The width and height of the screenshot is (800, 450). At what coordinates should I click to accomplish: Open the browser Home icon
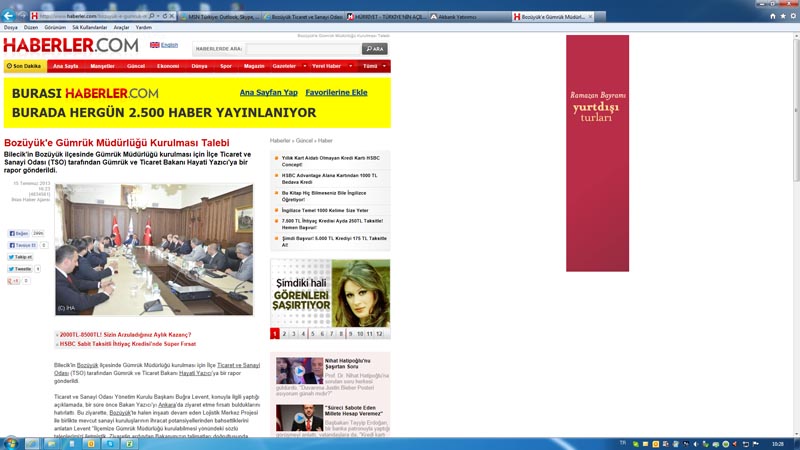[772, 16]
